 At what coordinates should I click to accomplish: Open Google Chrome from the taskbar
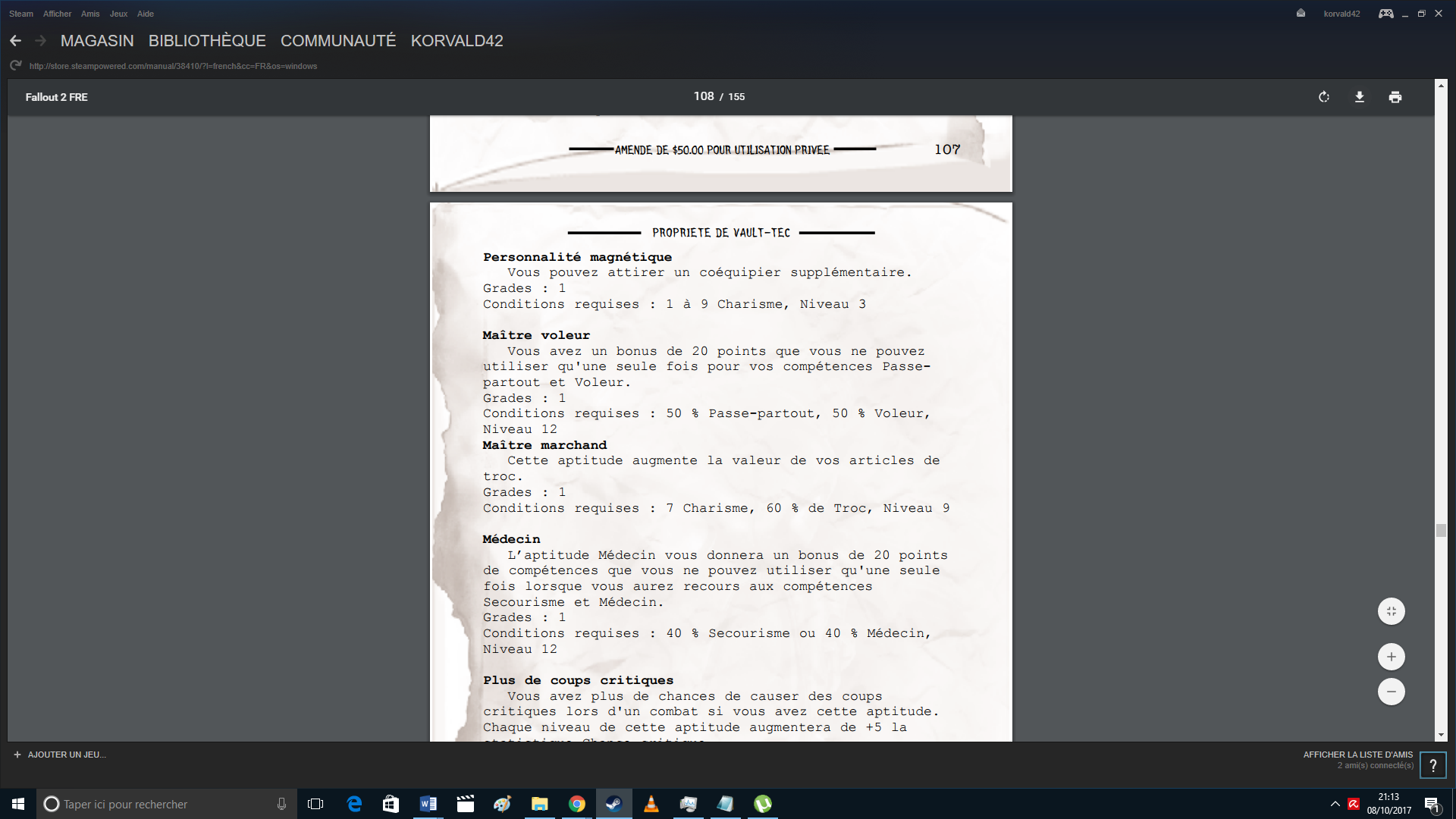click(x=577, y=804)
